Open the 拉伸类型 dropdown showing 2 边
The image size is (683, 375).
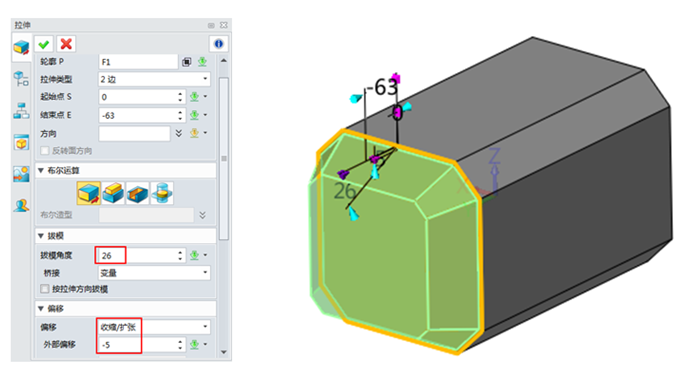coord(155,79)
